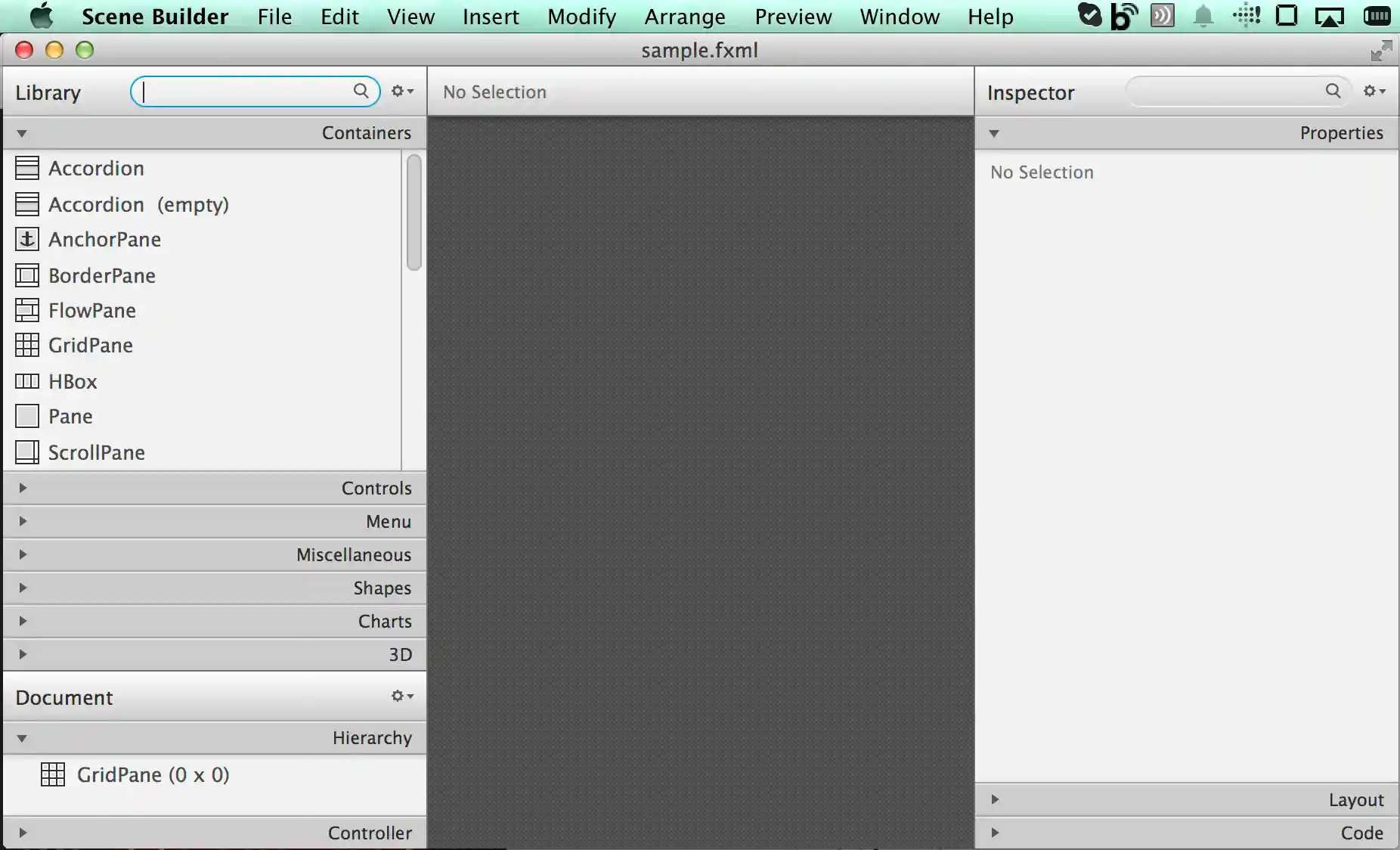Click the Pane icon

tap(27, 416)
